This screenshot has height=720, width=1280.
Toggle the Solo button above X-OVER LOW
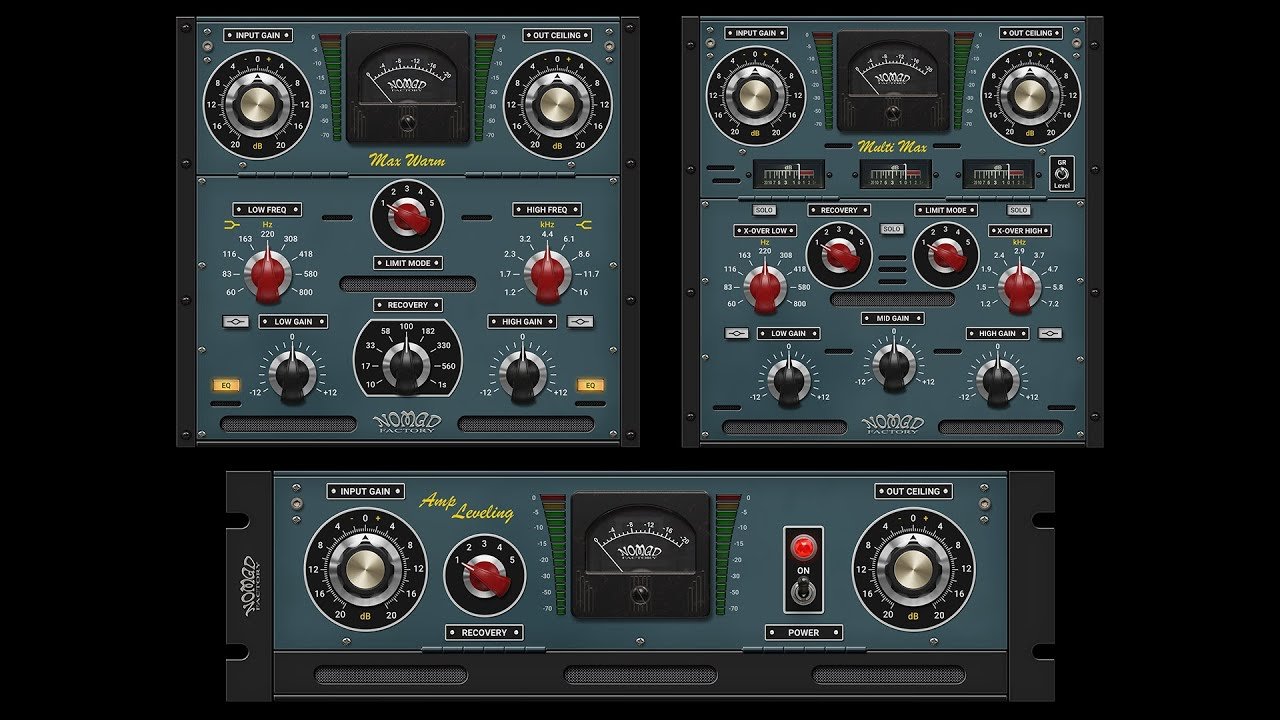click(765, 210)
